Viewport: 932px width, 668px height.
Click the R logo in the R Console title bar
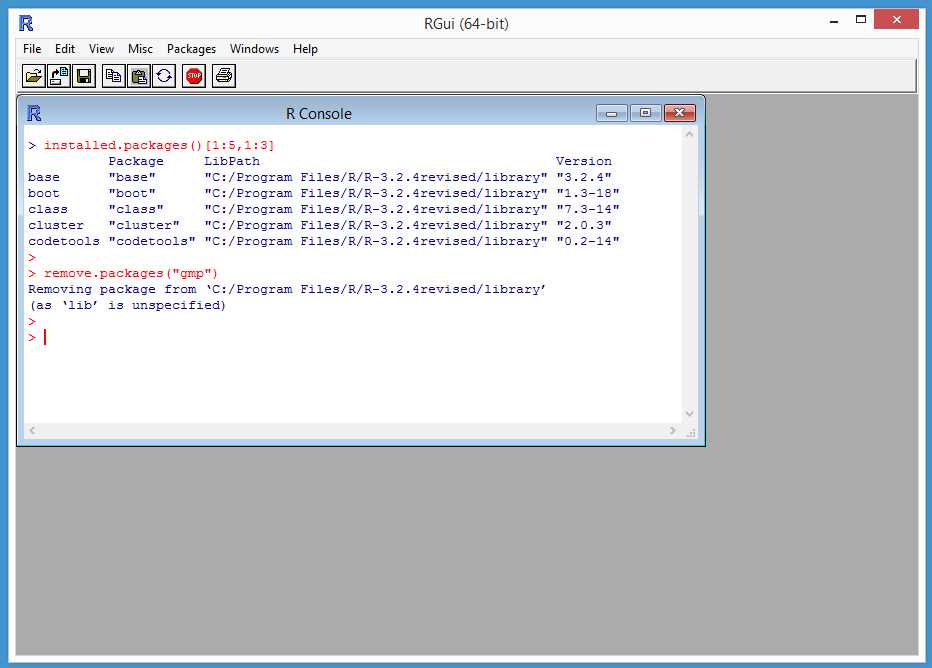[34, 113]
